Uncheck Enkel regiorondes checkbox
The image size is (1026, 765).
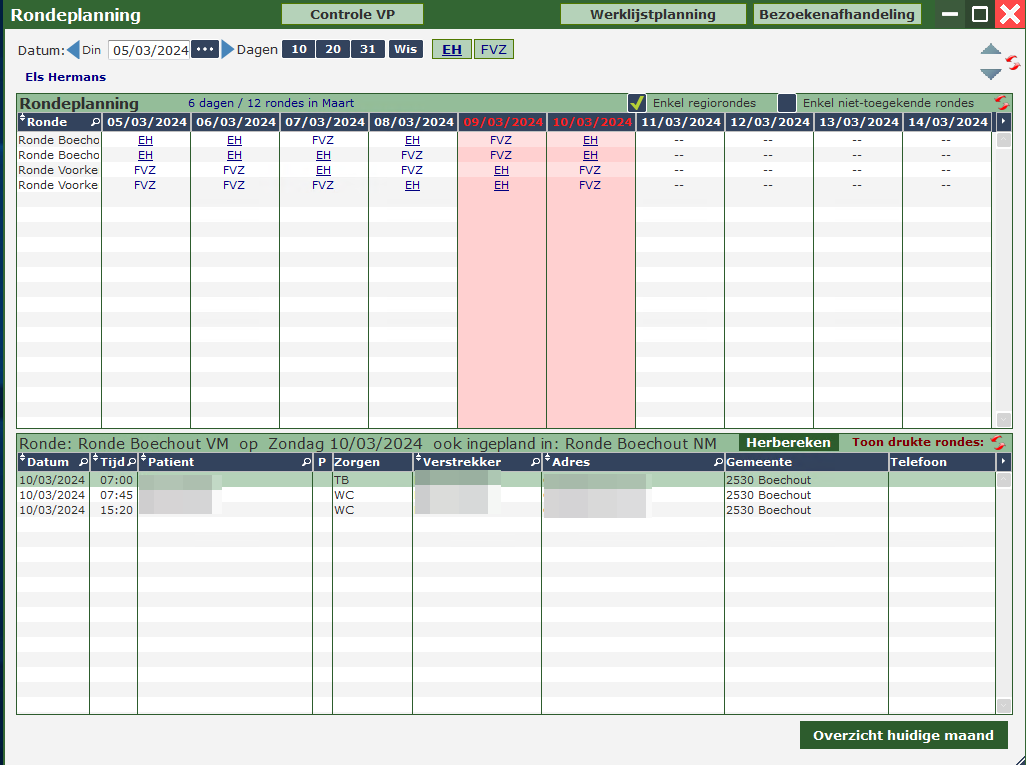click(x=637, y=103)
